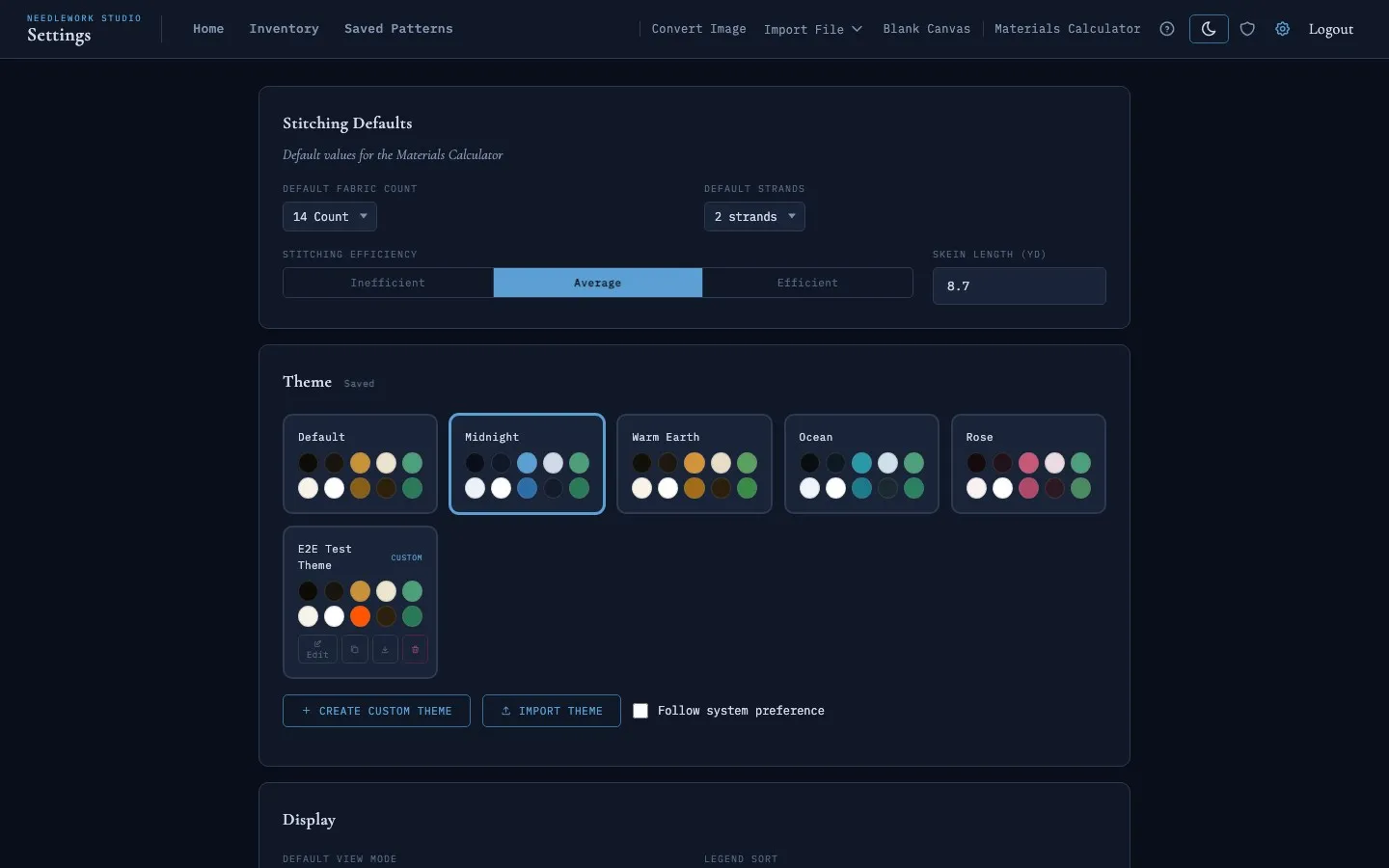Select the Efficient stitching efficiency option

(807, 283)
